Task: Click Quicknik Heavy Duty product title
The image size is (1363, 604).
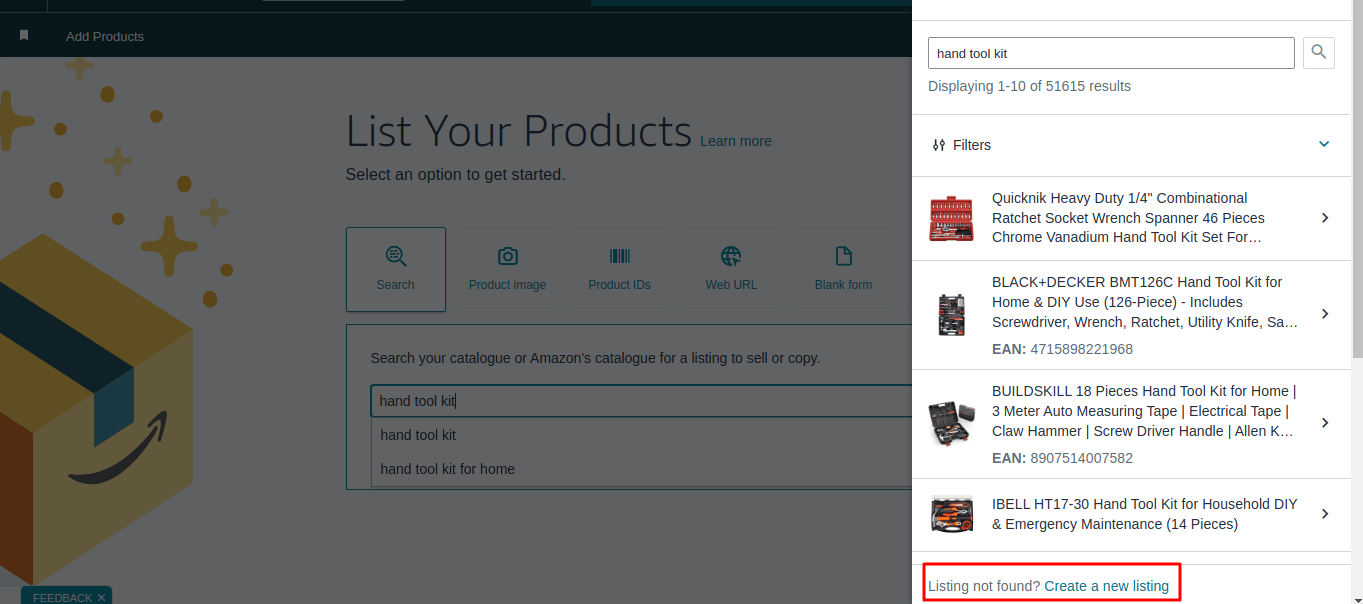Action: click(x=1128, y=218)
